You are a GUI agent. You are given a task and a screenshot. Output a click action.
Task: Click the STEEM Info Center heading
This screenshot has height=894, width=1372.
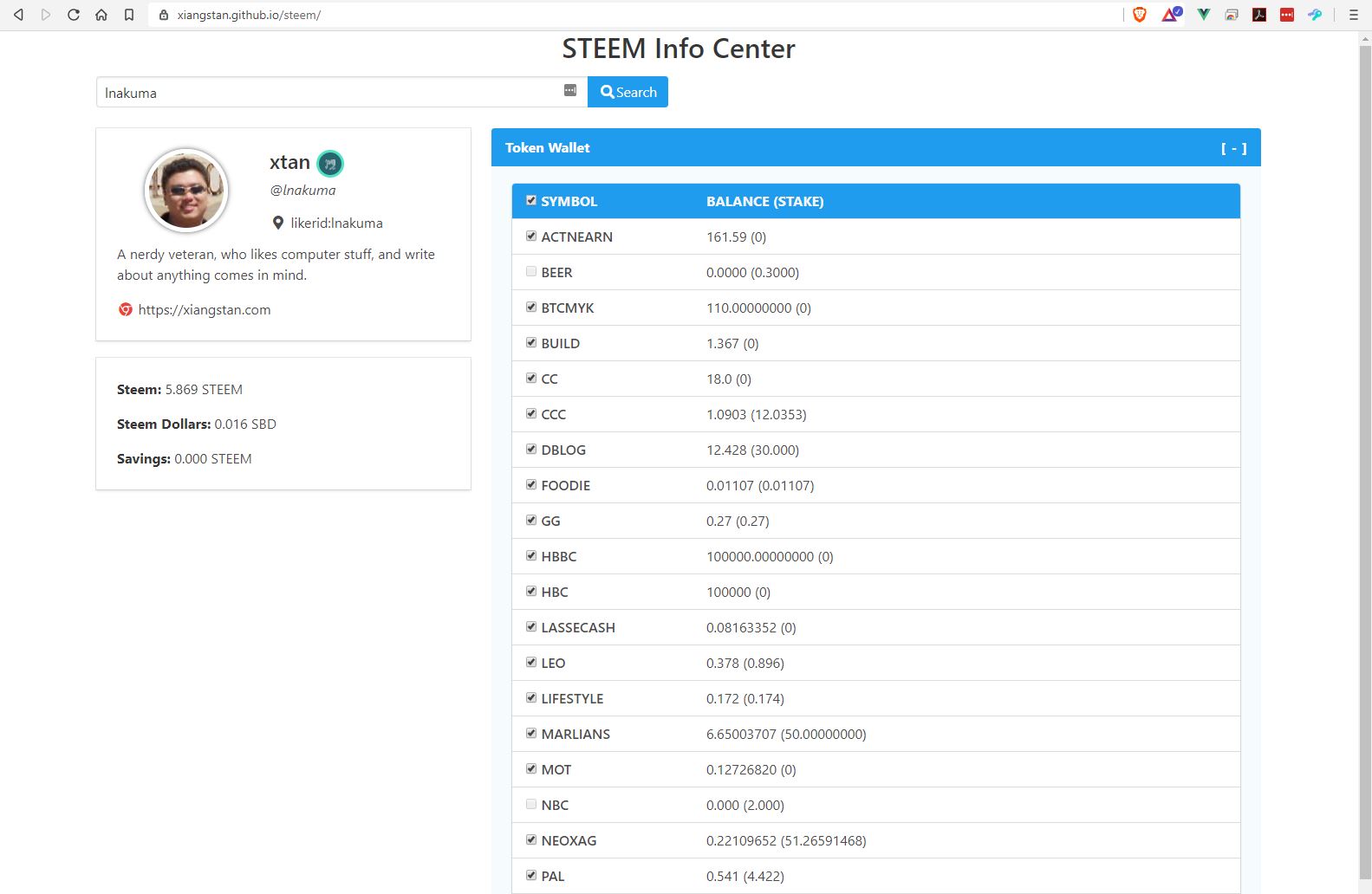coord(678,49)
